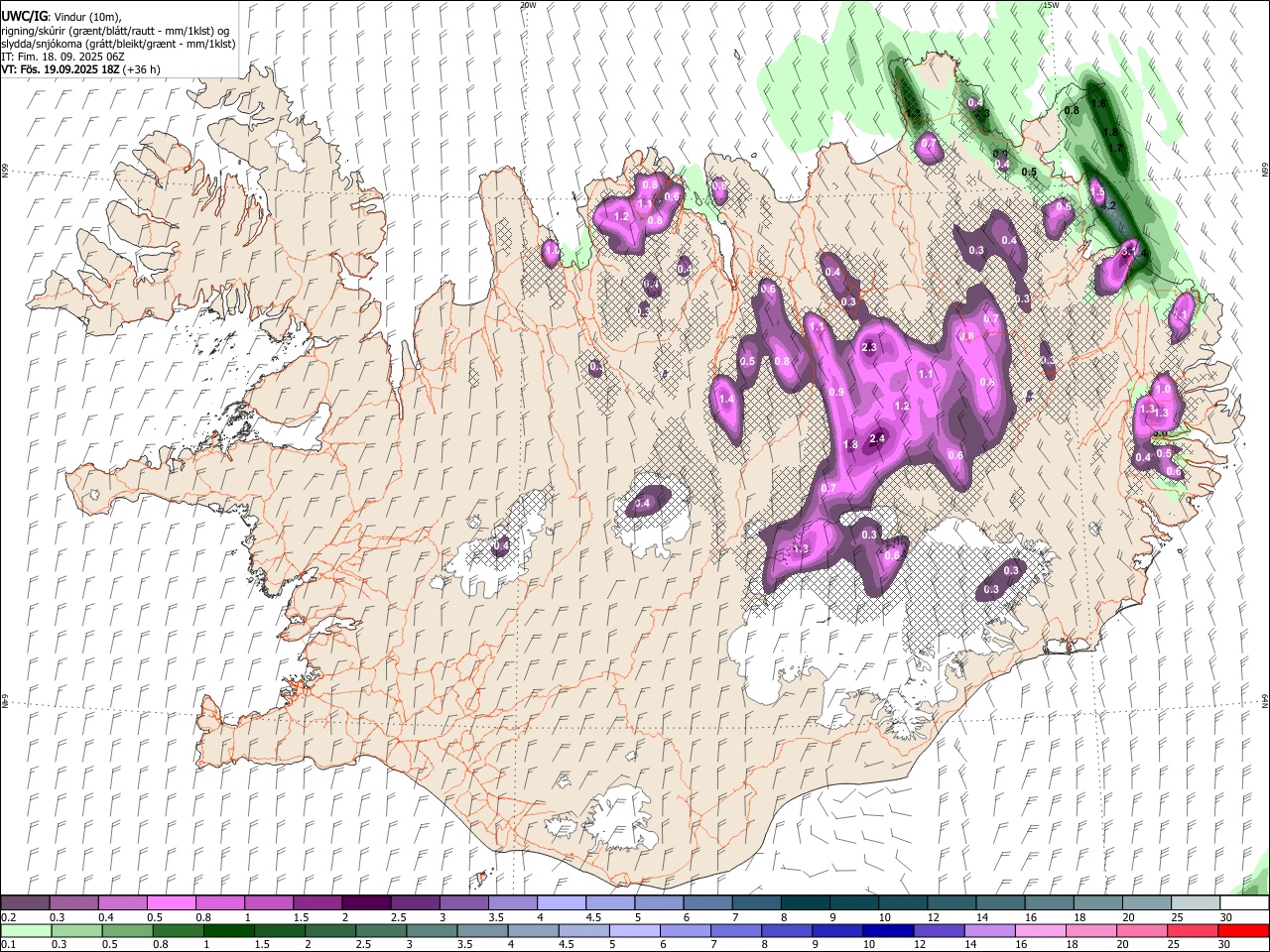Screen dimensions: 1270x952
Task: Click the '0.2' label under the snow scale
Action: [7, 917]
